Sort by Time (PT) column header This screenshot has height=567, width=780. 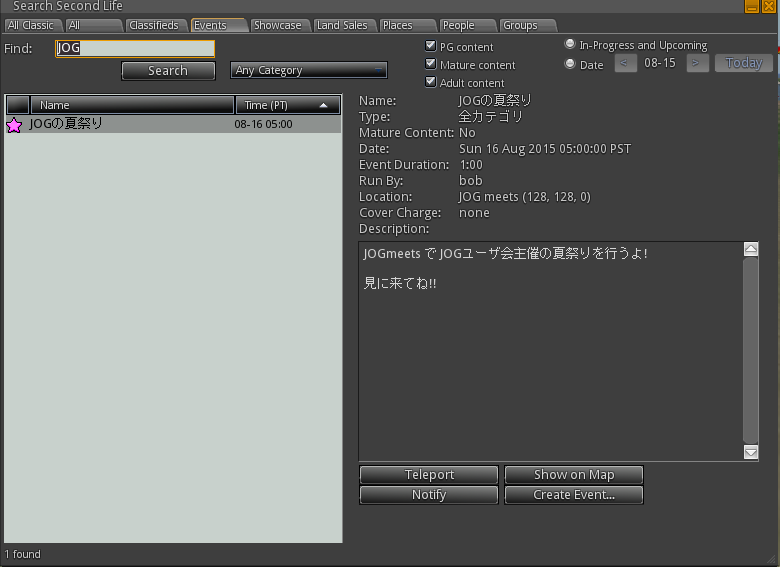pos(288,105)
